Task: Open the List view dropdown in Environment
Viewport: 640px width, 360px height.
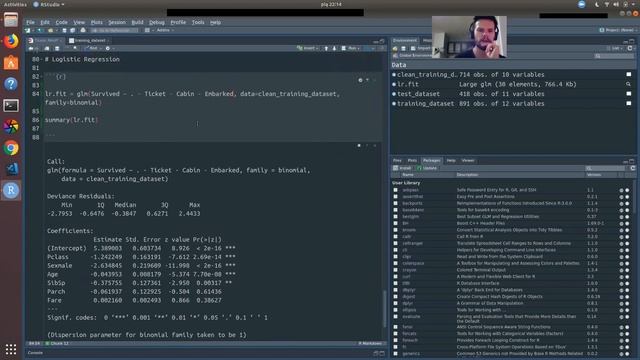Action: click(x=616, y=48)
